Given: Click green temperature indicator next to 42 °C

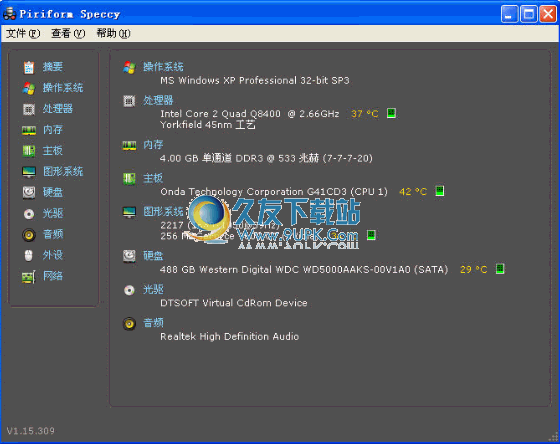Looking at the screenshot, I should [440, 191].
